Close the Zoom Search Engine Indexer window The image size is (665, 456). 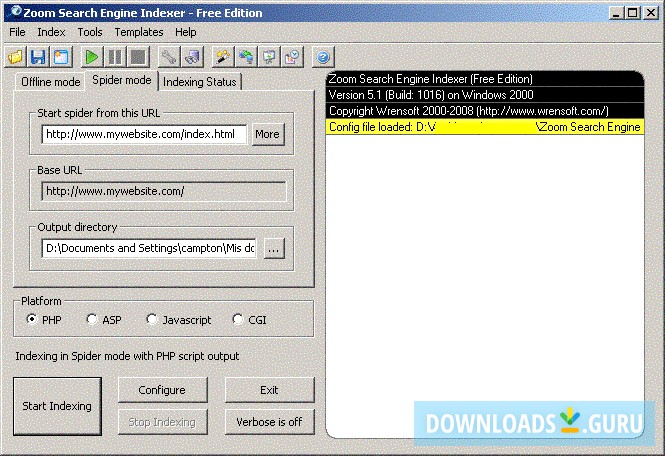point(650,13)
